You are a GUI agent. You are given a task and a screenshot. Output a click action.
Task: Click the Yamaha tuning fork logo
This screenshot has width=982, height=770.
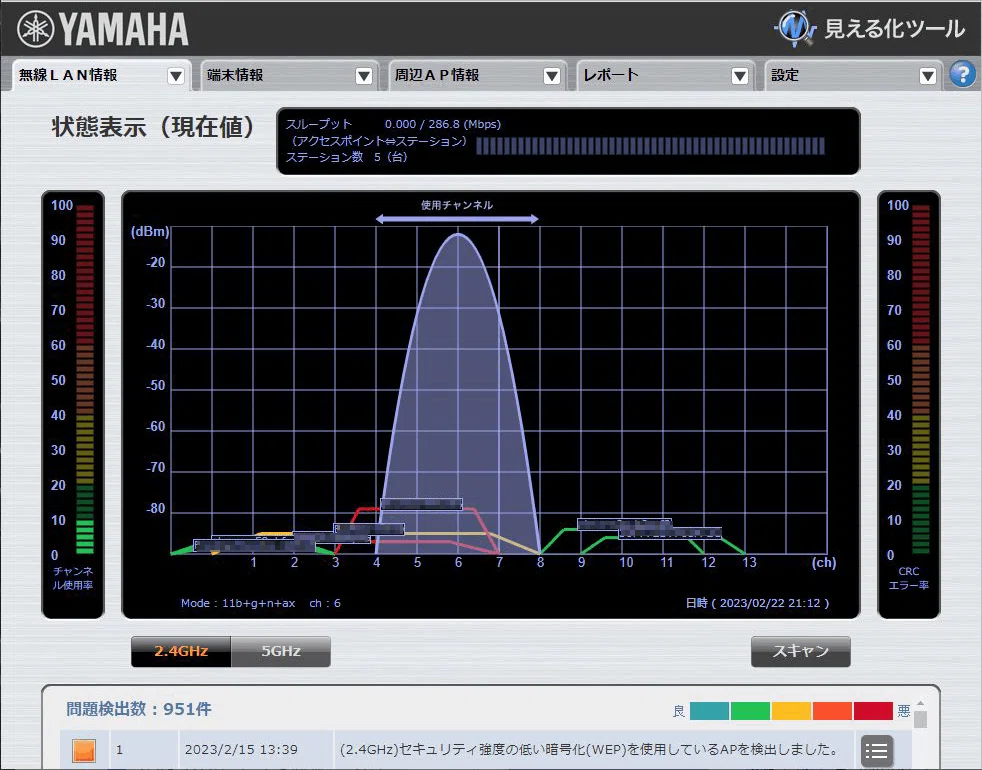coord(36,29)
